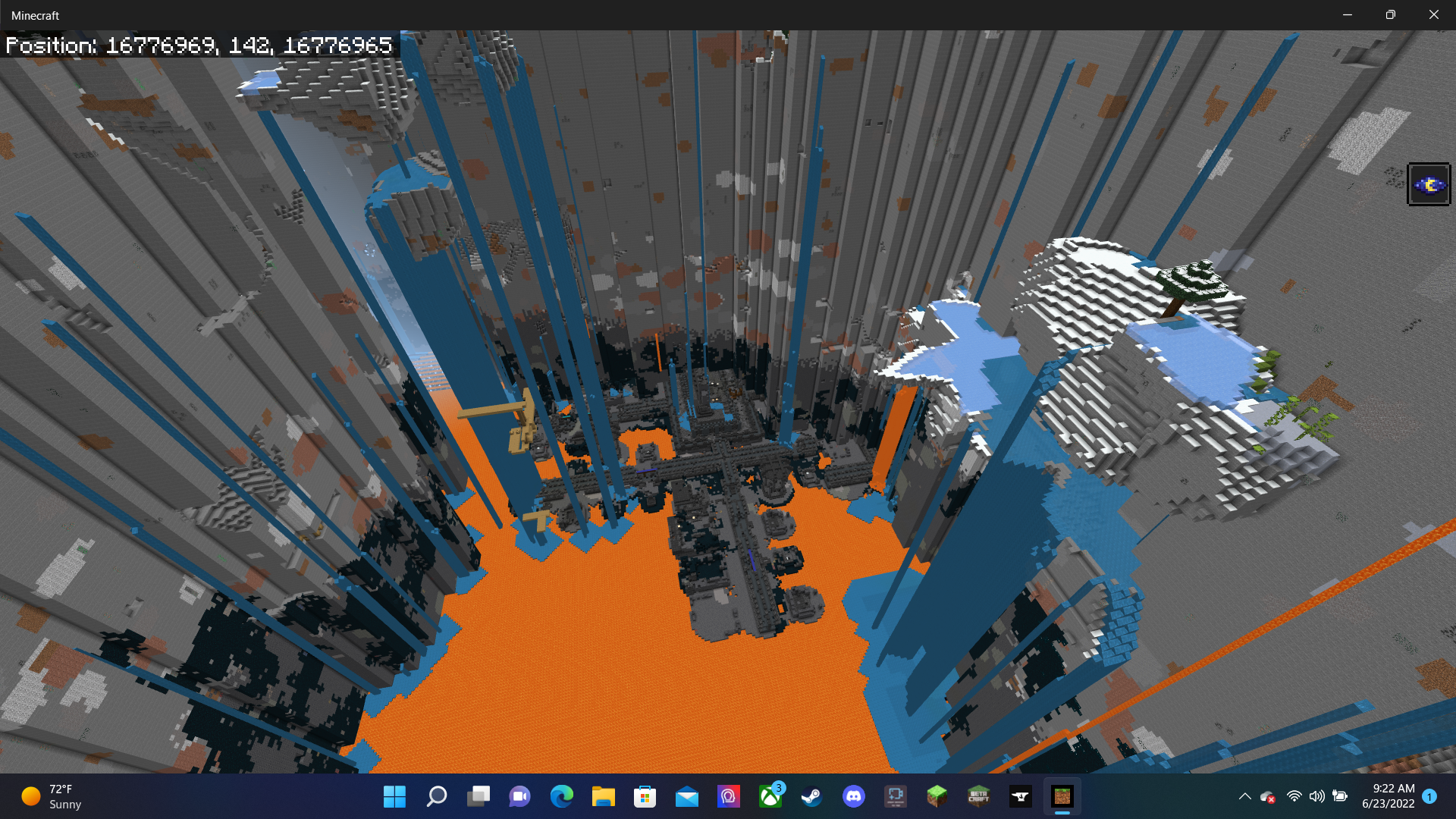The width and height of the screenshot is (1456, 819).
Task: Open Task View from taskbar
Action: [x=479, y=796]
